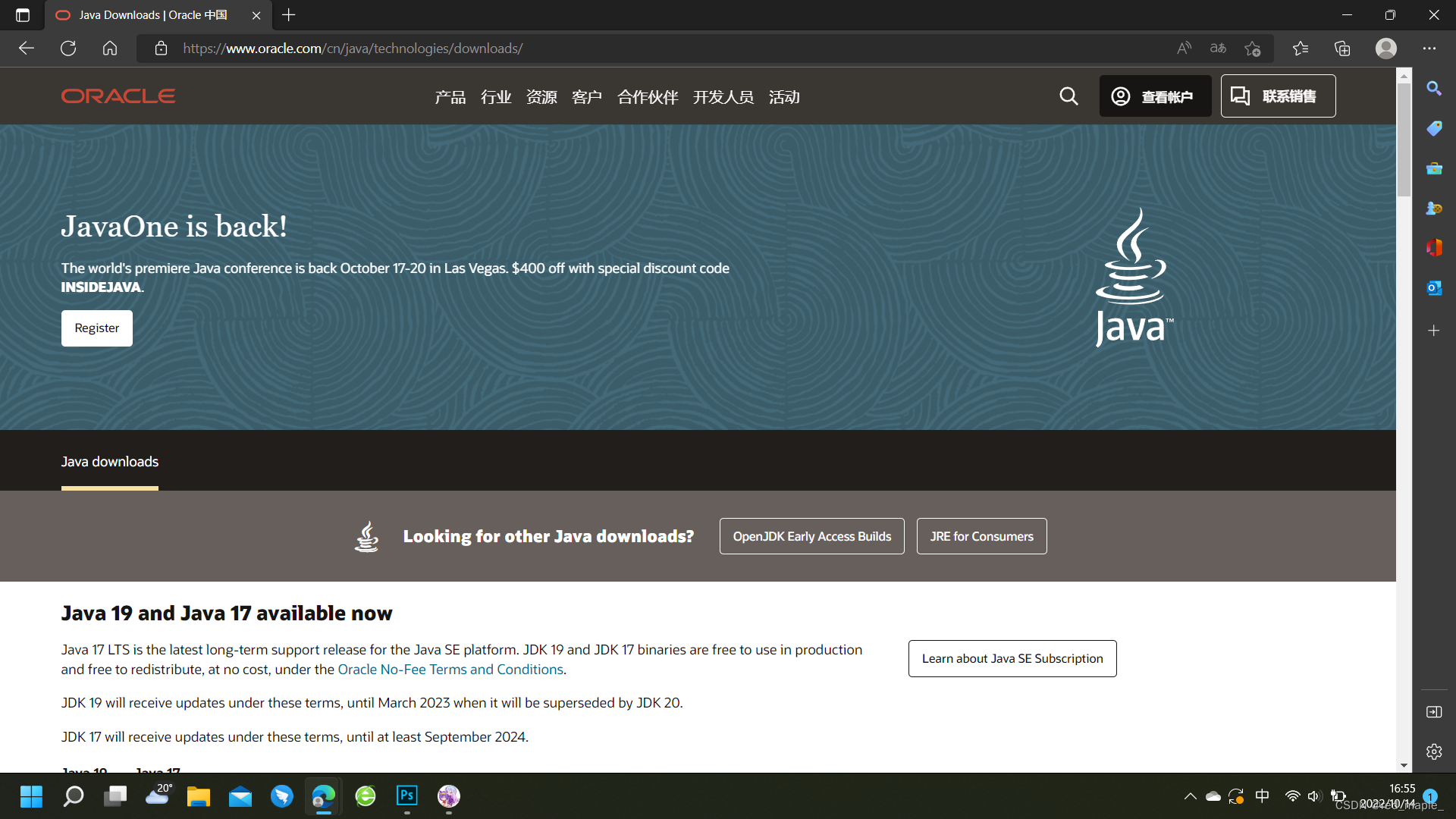Image resolution: width=1456 pixels, height=819 pixels.
Task: Open the Edge sidebar Outlook icon
Action: coord(1433,288)
